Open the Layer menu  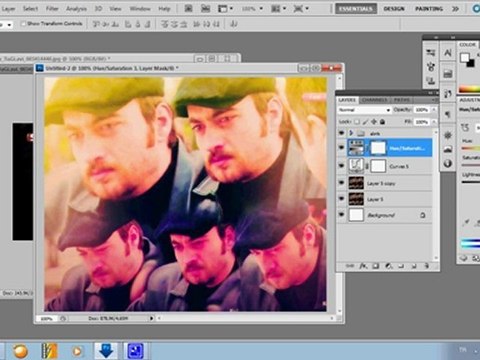pyautogui.click(x=8, y=8)
